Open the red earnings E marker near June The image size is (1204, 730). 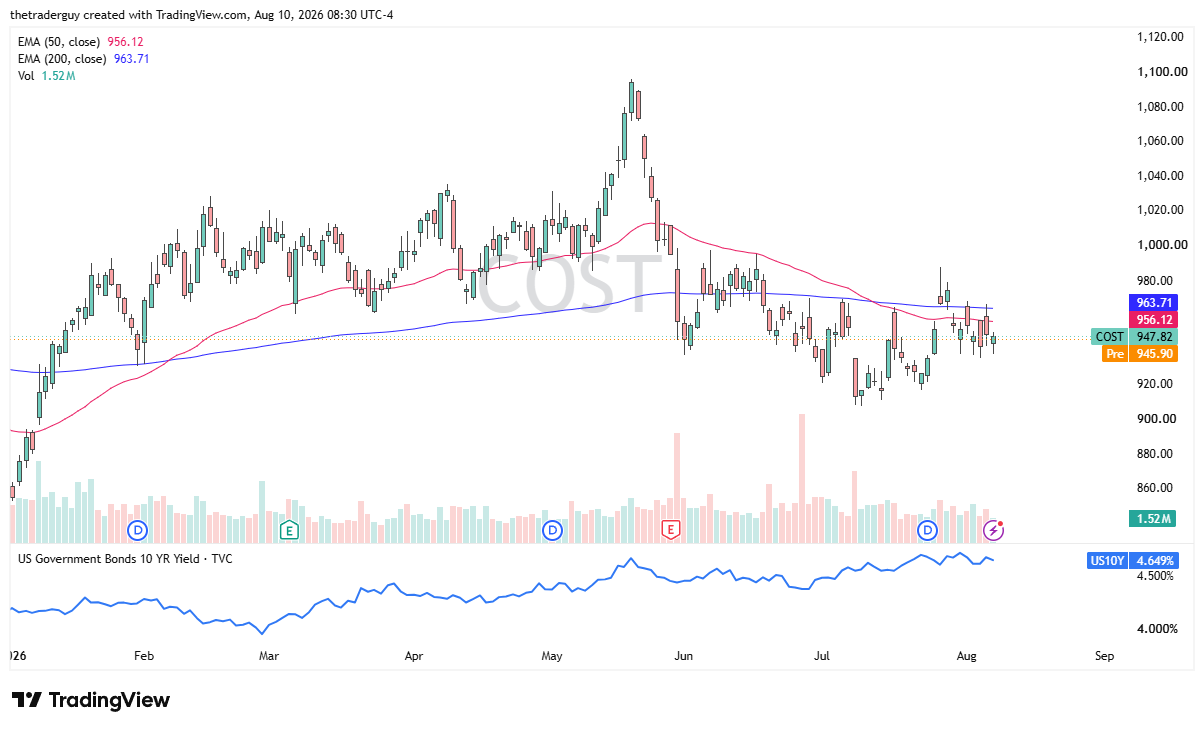coord(671,529)
